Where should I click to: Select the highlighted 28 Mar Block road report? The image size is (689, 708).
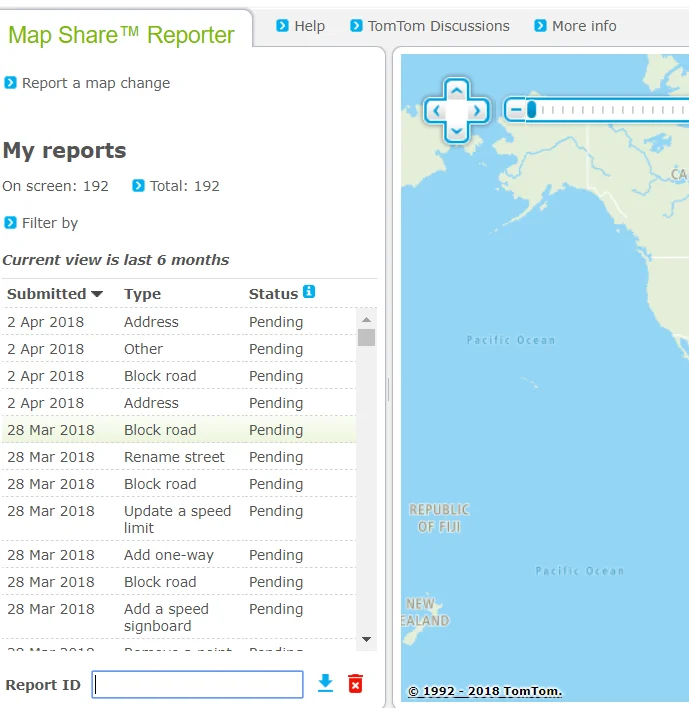tap(179, 430)
